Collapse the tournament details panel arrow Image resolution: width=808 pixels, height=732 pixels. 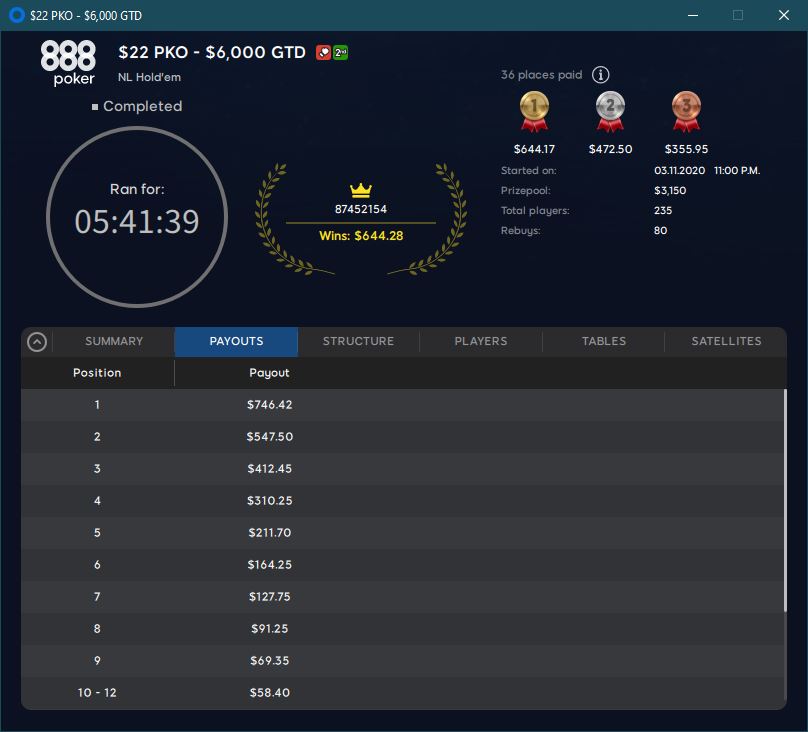(37, 342)
